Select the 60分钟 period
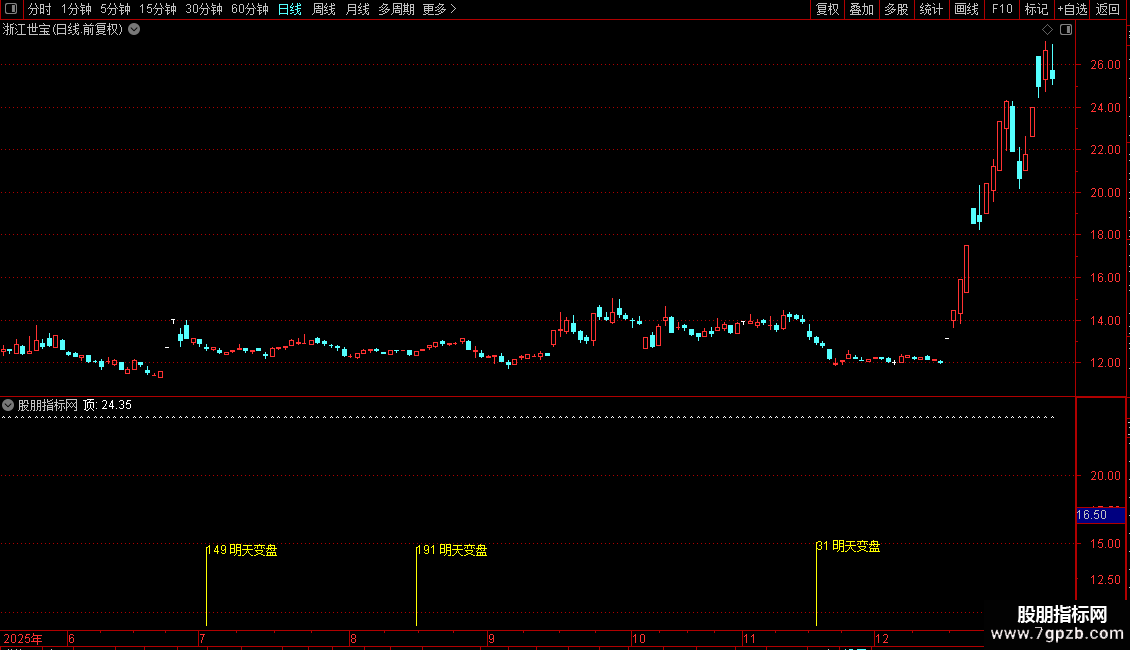Viewport: 1130px width, 650px height. [x=249, y=9]
